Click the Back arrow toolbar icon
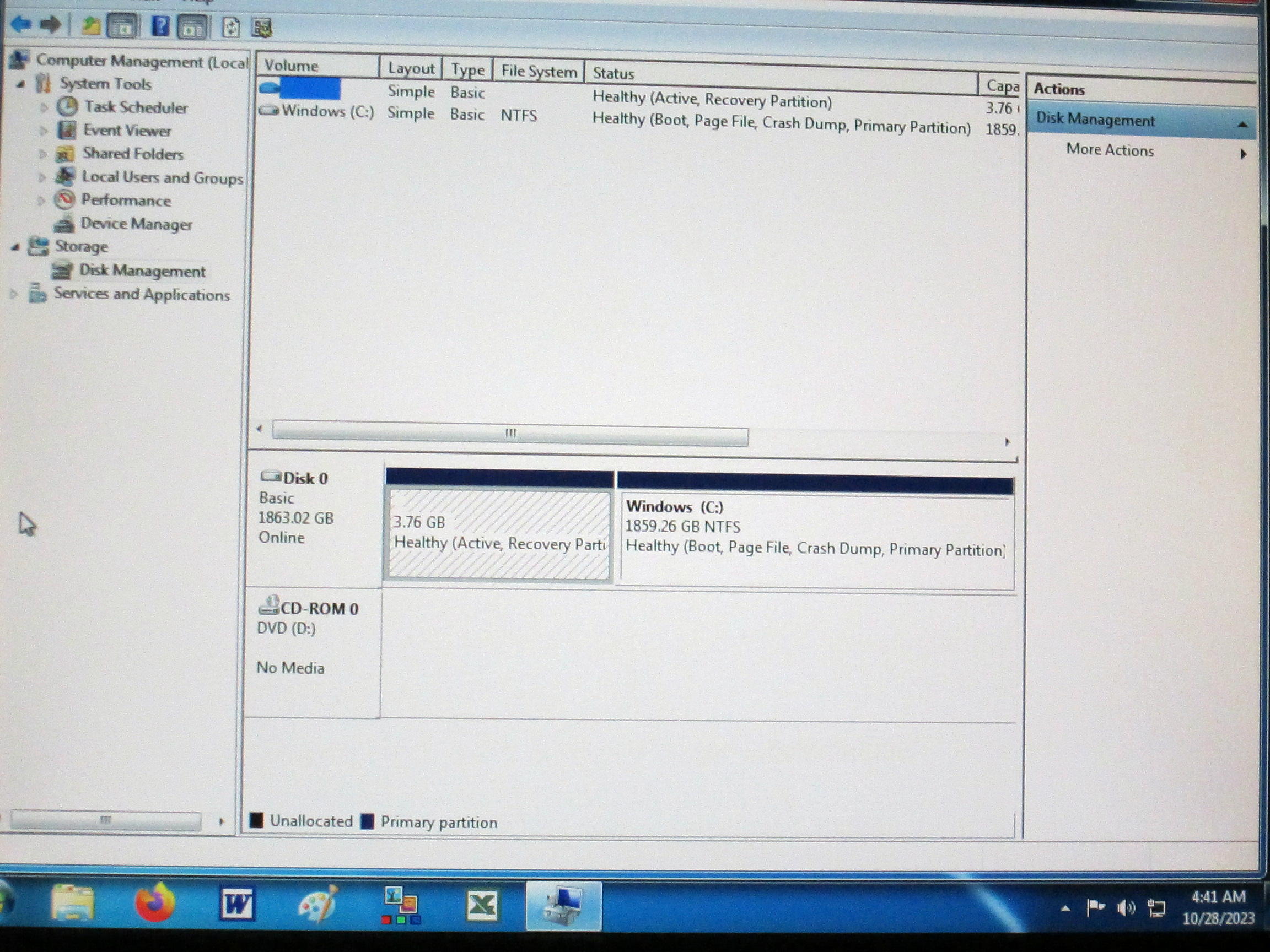This screenshot has width=1270, height=952. [x=21, y=24]
